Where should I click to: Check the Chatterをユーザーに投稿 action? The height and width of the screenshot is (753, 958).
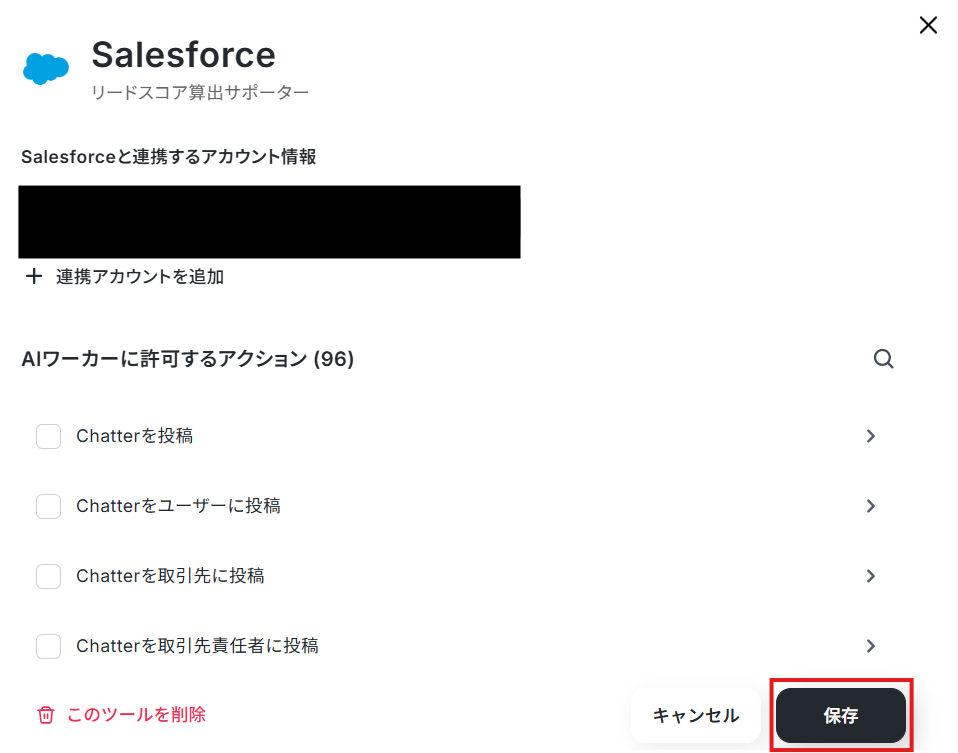coord(48,506)
